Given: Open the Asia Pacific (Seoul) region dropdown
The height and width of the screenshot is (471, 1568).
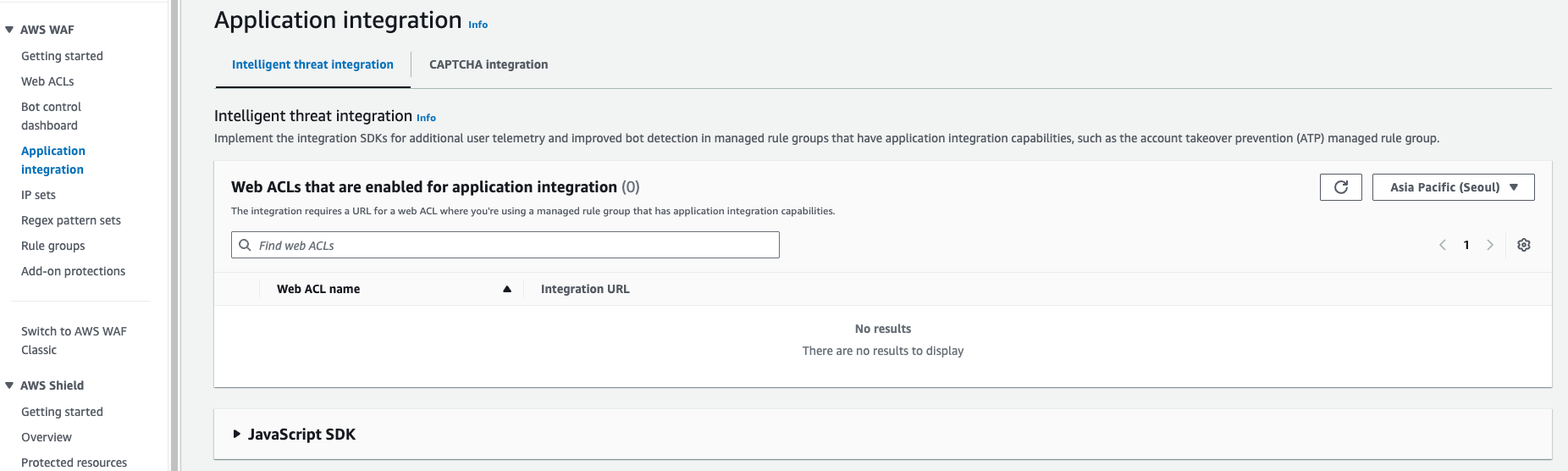Looking at the screenshot, I should [1453, 187].
